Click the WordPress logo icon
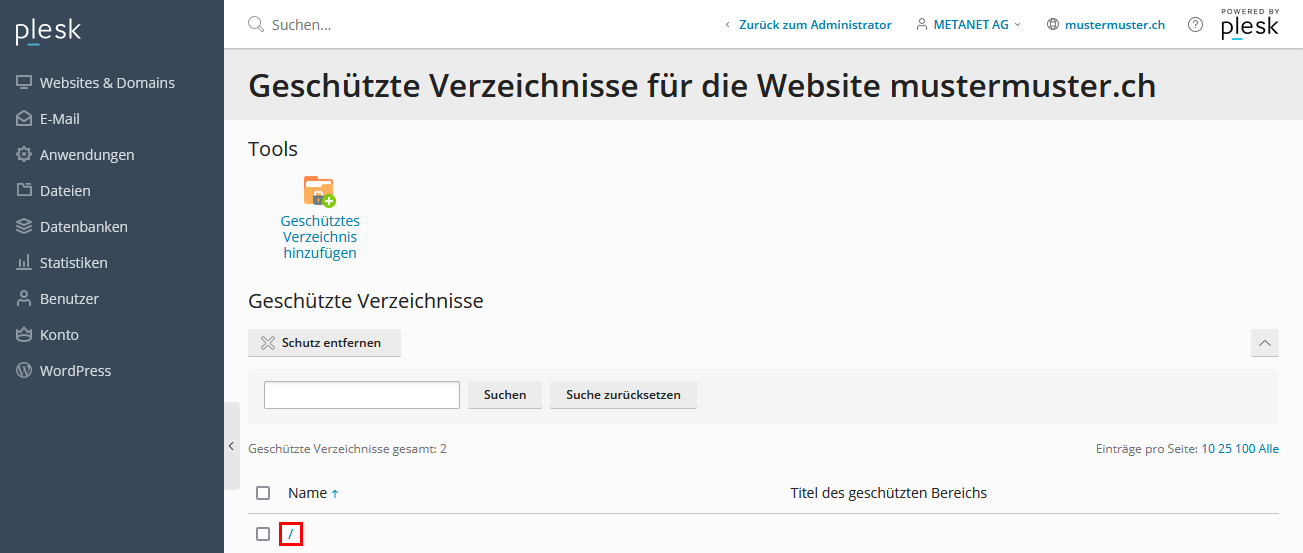Image resolution: width=1303 pixels, height=553 pixels. coord(24,371)
